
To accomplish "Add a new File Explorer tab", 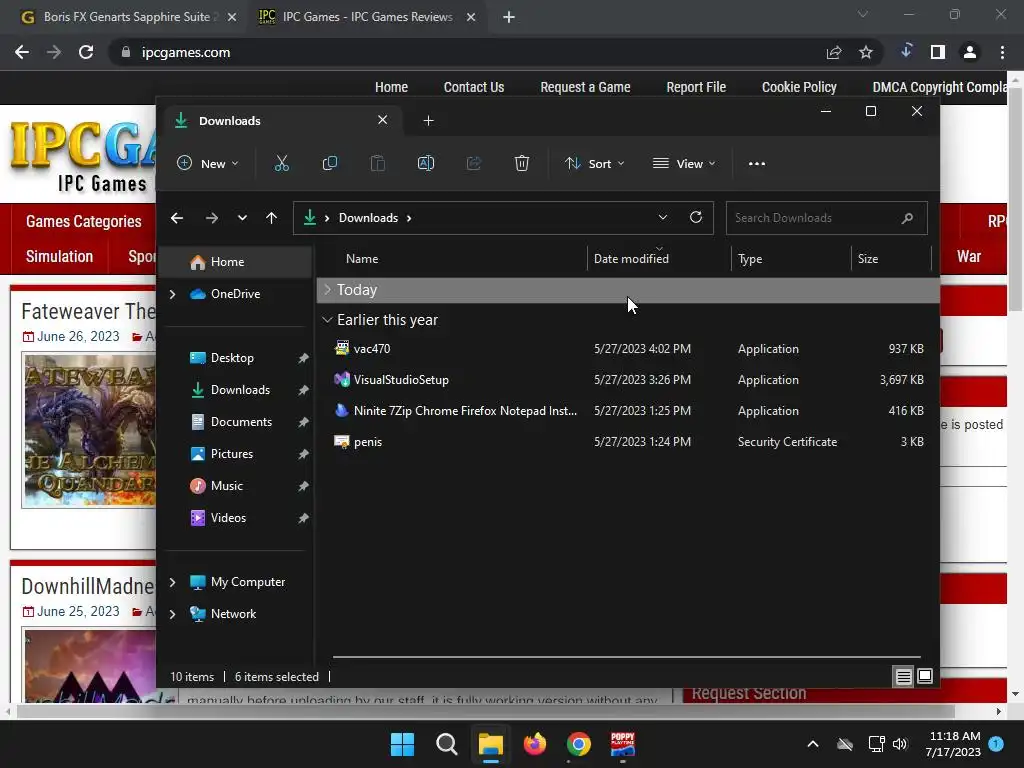I will tap(428, 120).
